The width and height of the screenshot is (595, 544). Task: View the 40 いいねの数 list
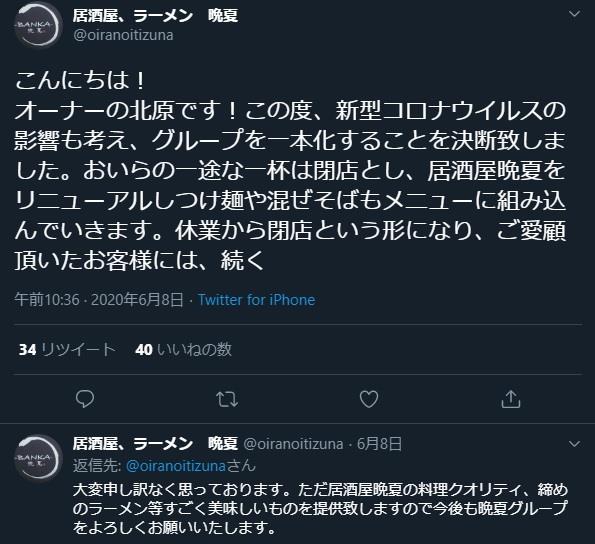tap(183, 349)
